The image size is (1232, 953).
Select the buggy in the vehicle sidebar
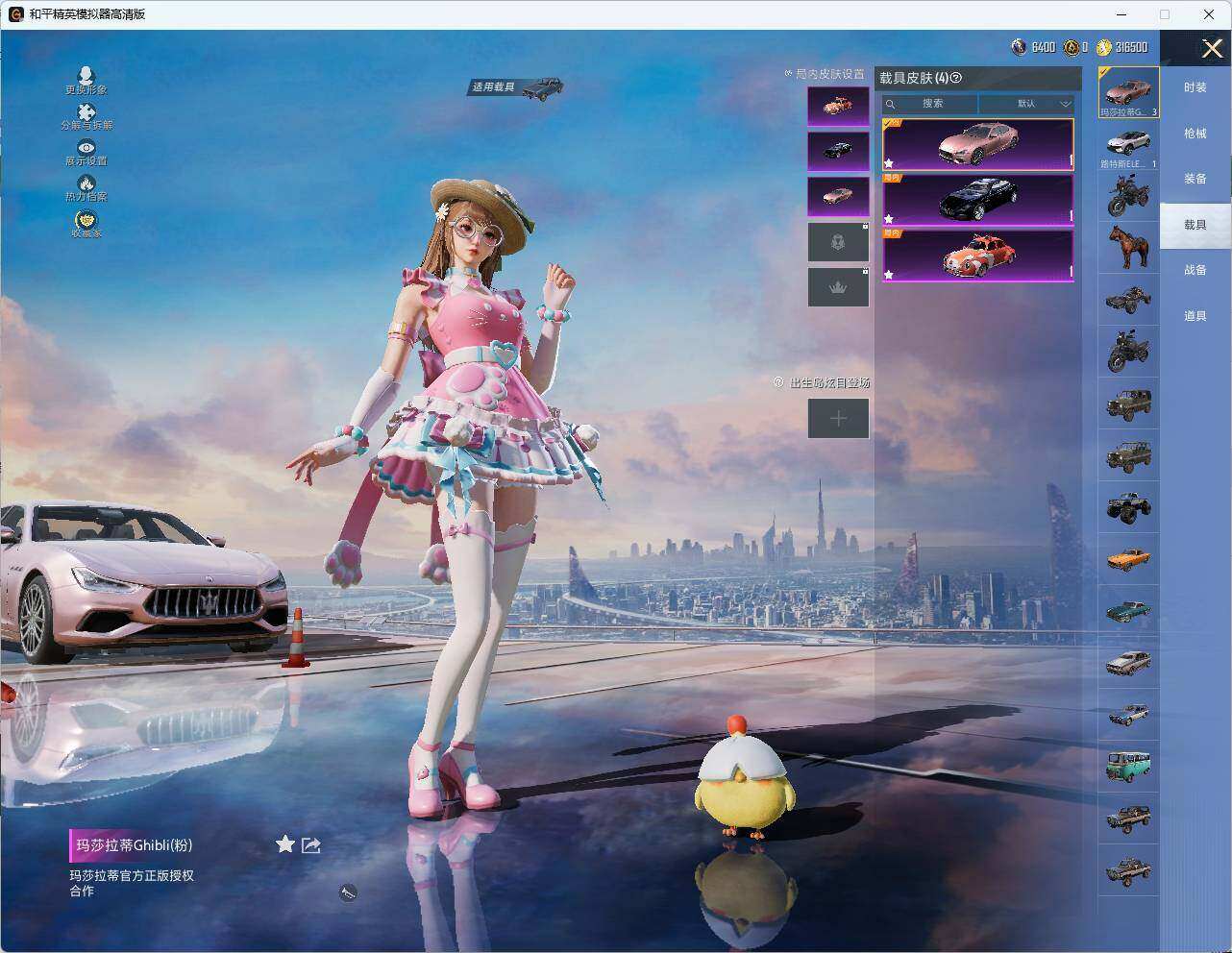coord(1128,301)
